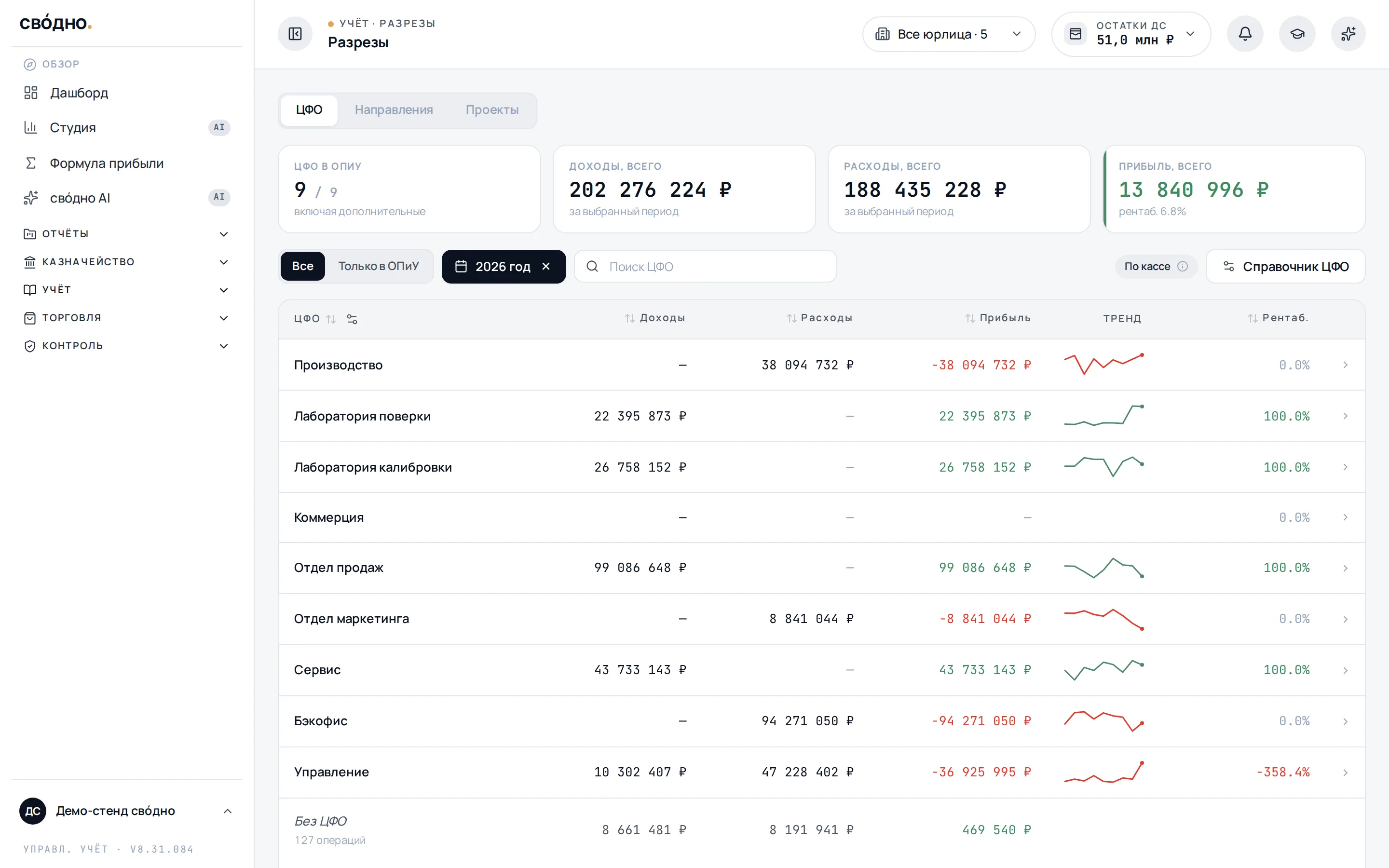Expand the КОНТРОЛЬ section
The image size is (1389, 868).
click(x=126, y=346)
